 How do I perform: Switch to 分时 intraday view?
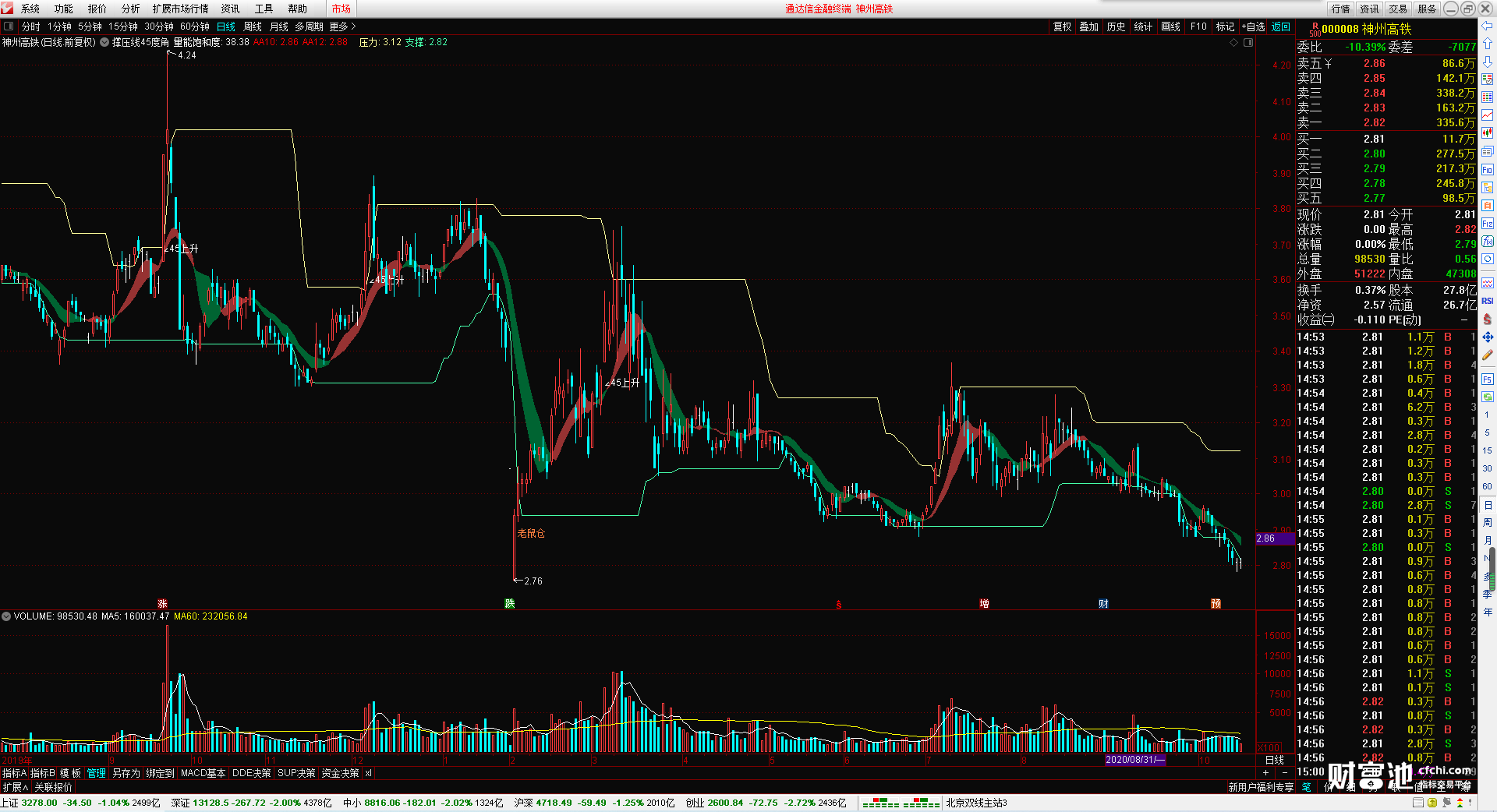(31, 26)
